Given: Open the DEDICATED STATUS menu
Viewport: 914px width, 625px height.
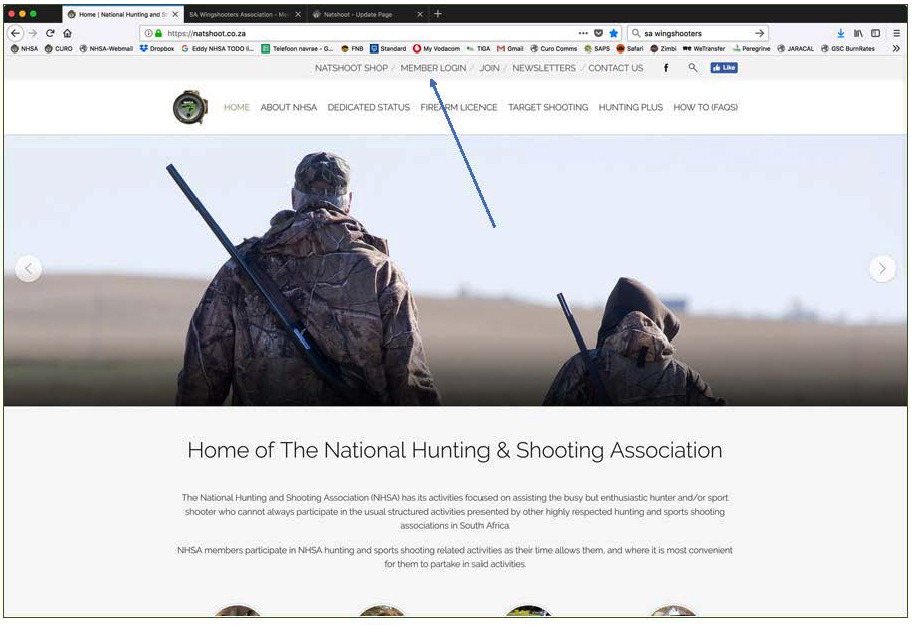Looking at the screenshot, I should [368, 107].
